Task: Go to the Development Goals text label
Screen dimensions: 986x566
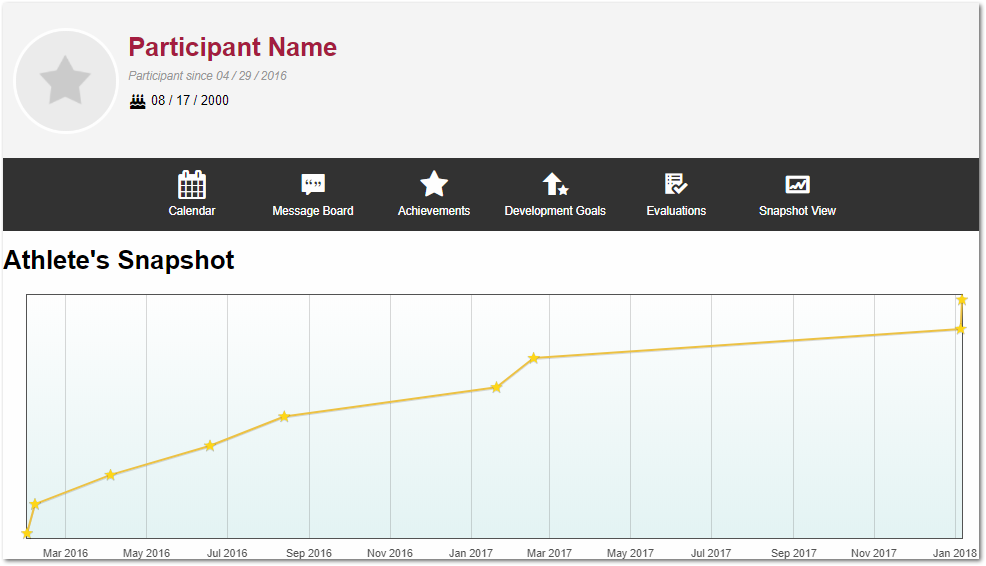Action: click(555, 211)
